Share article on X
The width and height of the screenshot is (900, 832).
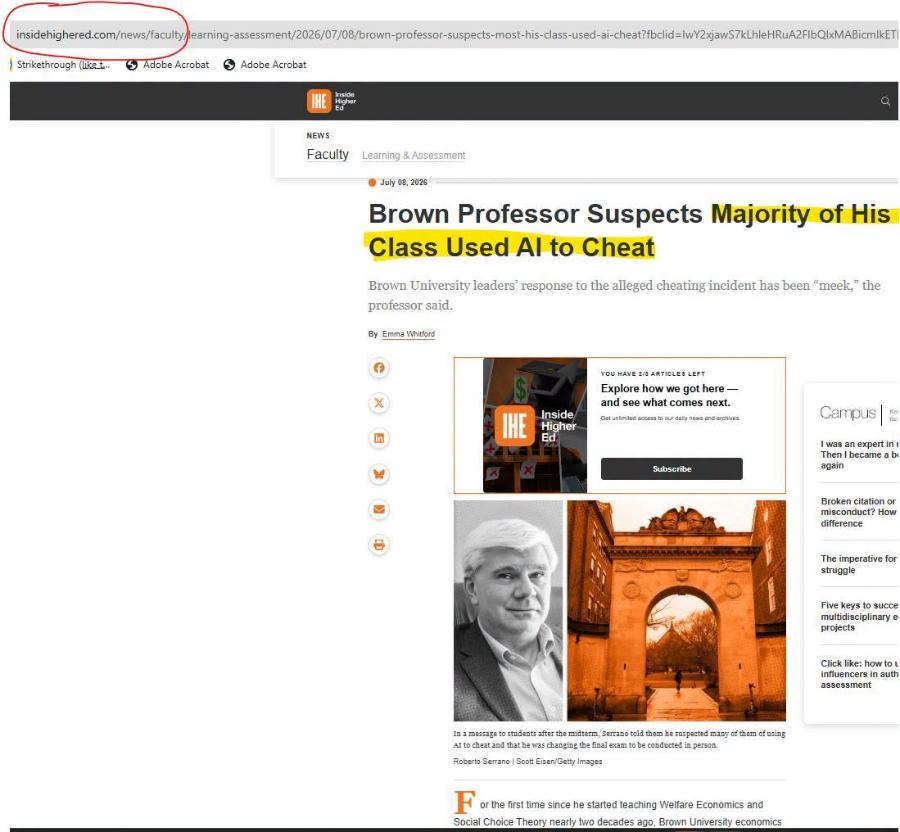pos(379,403)
